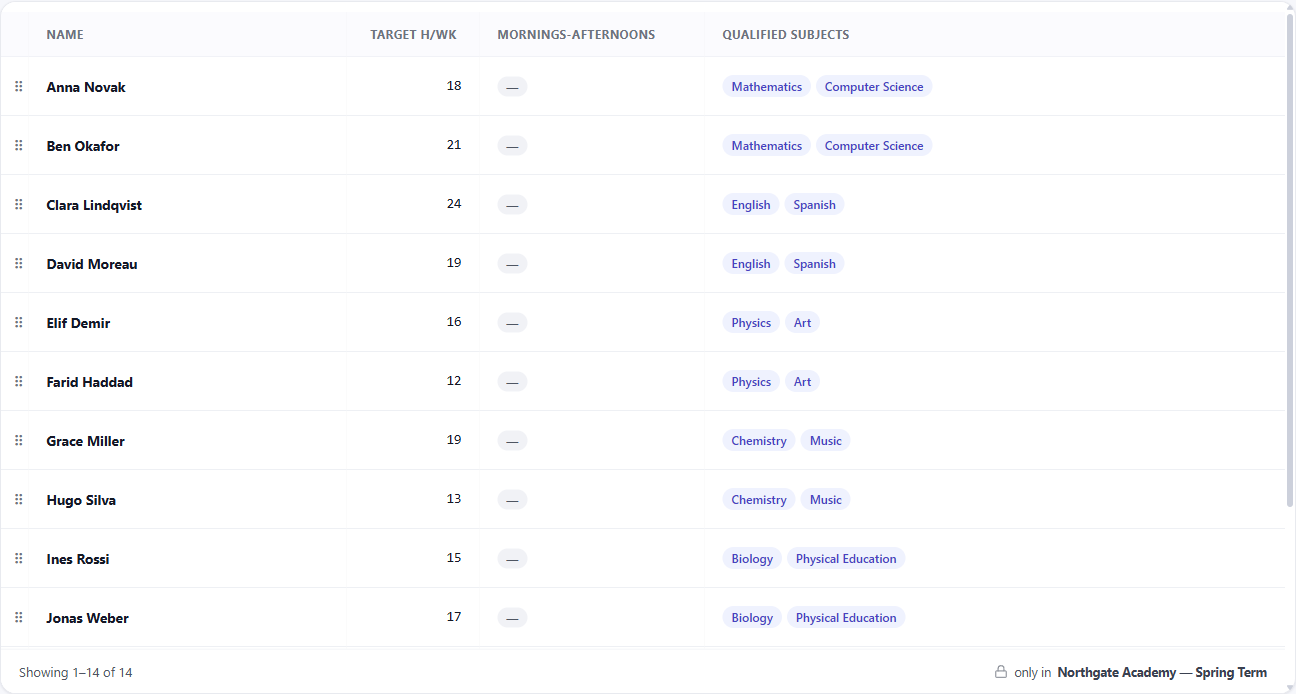Click David Moreau's Spanish tag
The width and height of the screenshot is (1296, 694).
click(814, 264)
